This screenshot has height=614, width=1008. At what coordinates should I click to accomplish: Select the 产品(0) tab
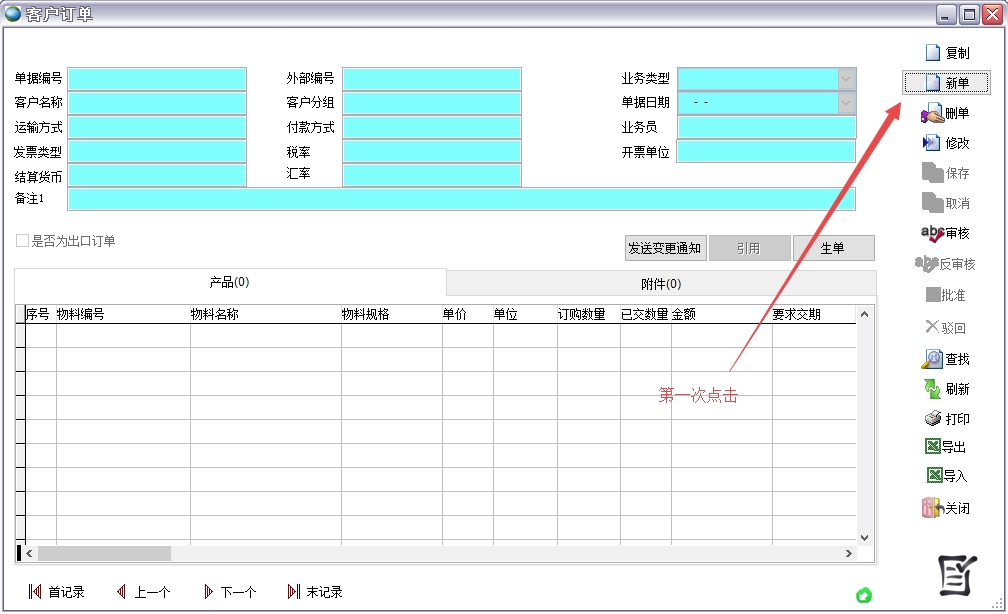(x=229, y=283)
